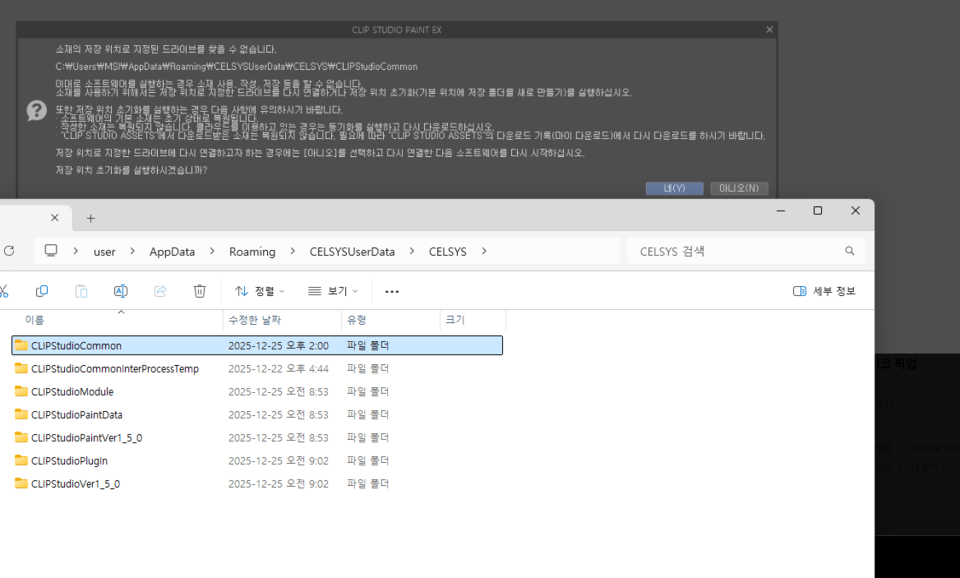
Task: Click the Delete (trash) icon
Action: tap(200, 290)
